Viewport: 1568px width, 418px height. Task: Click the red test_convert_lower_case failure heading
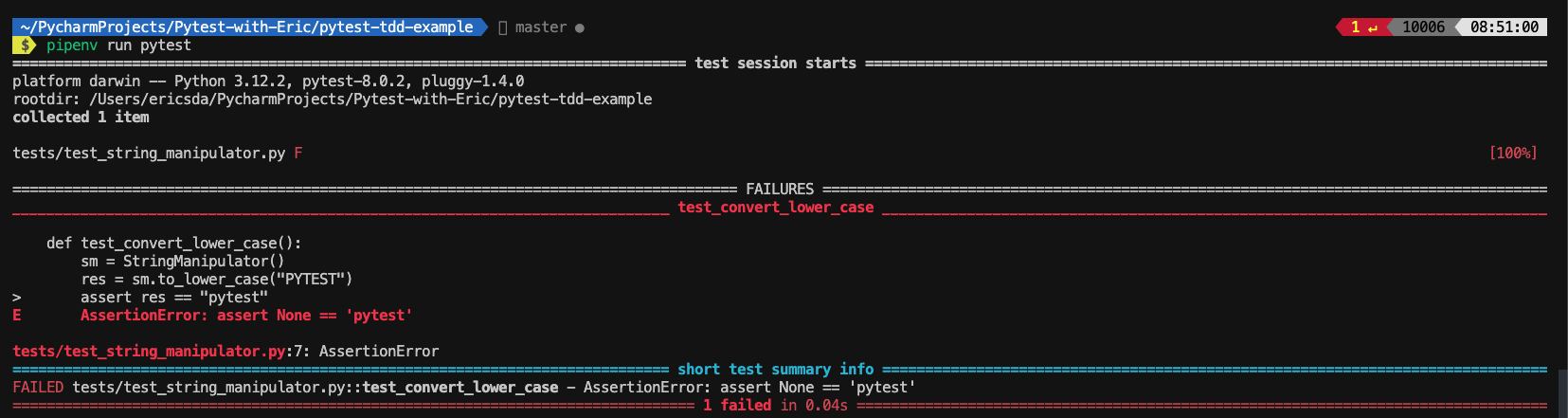(775, 207)
